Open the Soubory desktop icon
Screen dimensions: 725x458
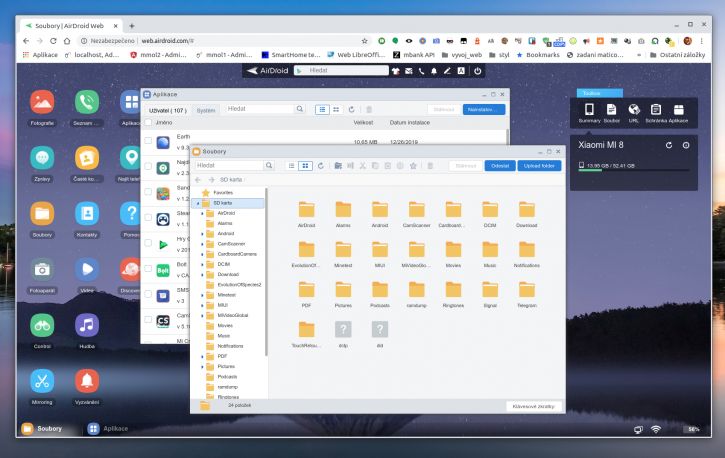coord(42,214)
